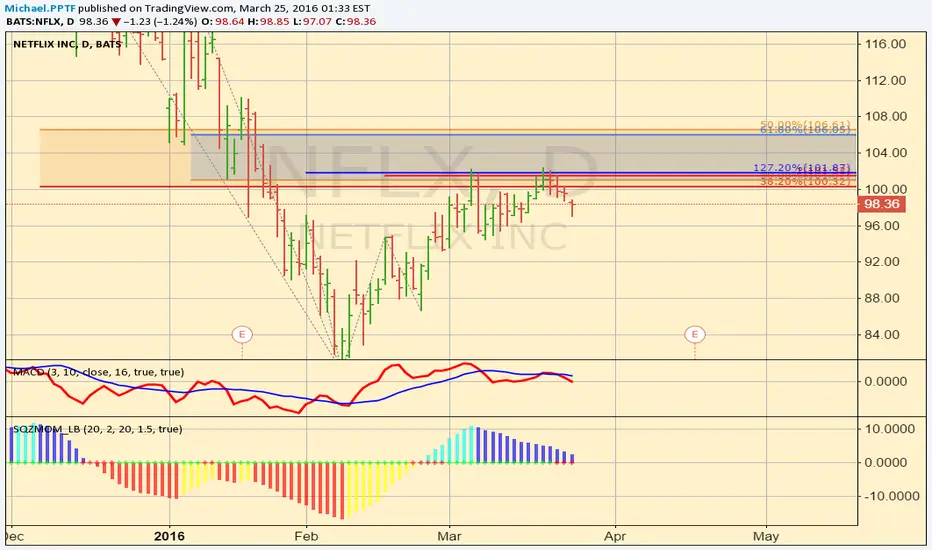Screen dimensions: 932x550
Task: Click the 104.00 price axis label
Action: (x=886, y=153)
